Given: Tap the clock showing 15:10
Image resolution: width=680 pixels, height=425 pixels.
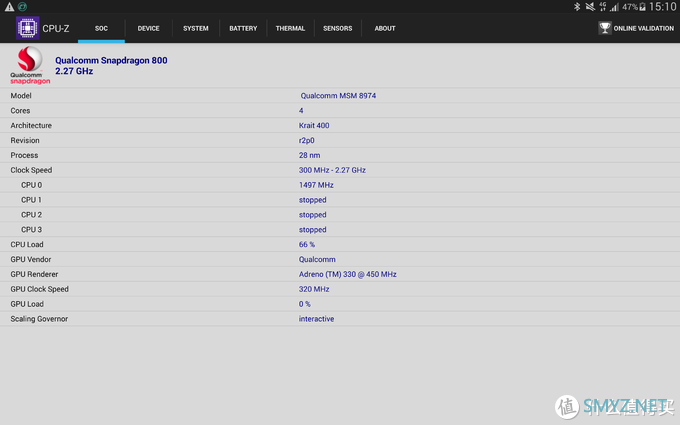Looking at the screenshot, I should (663, 7).
